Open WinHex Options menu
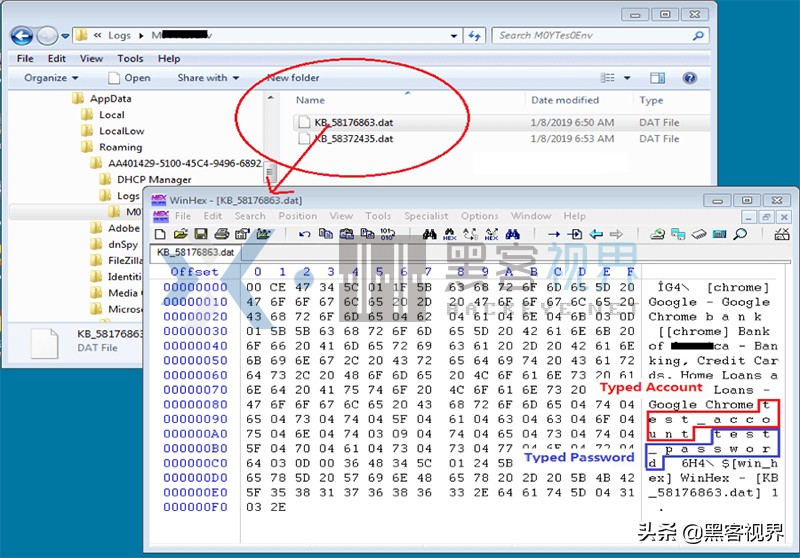800x558 pixels. (x=480, y=216)
